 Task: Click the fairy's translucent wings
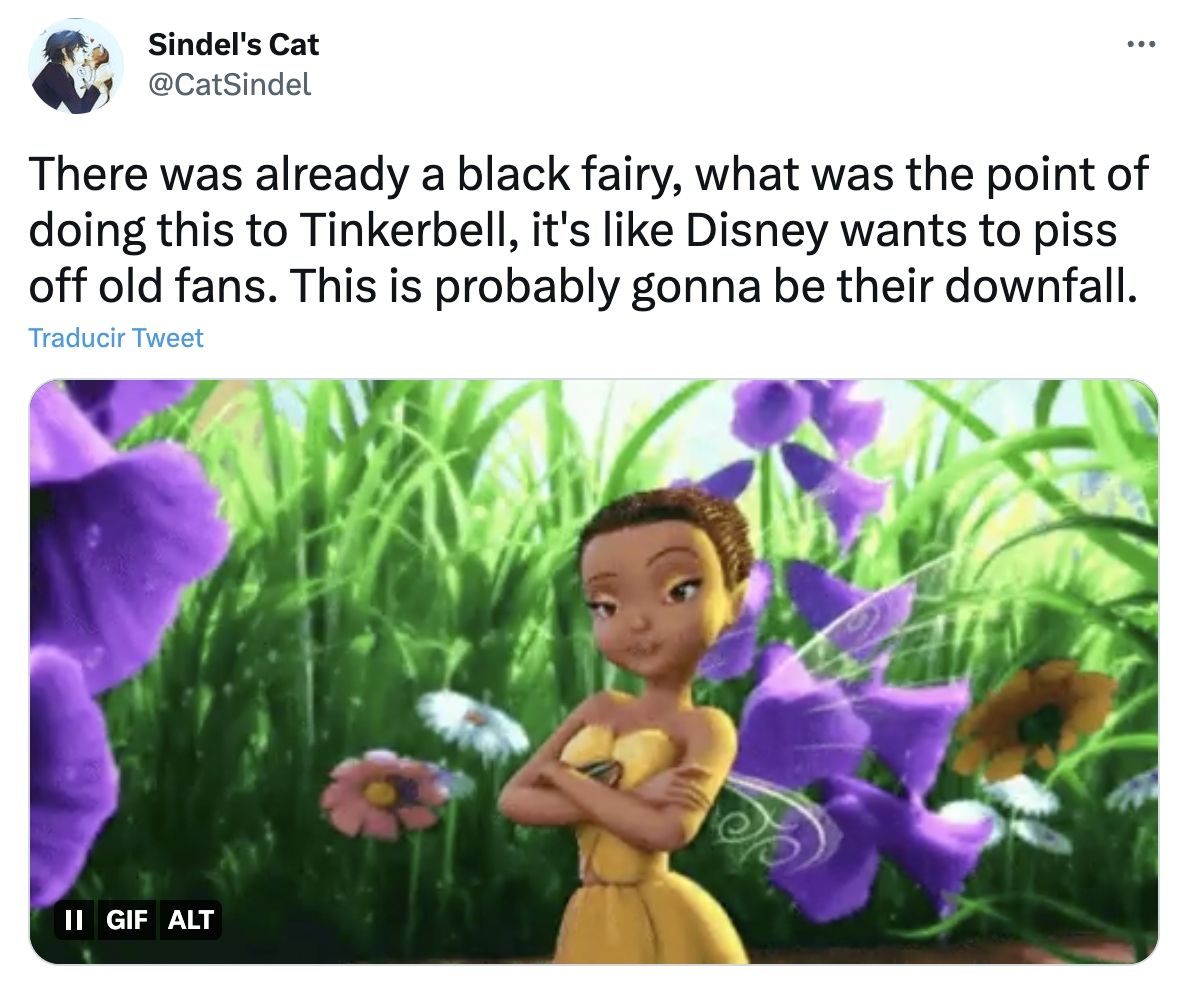click(800, 810)
